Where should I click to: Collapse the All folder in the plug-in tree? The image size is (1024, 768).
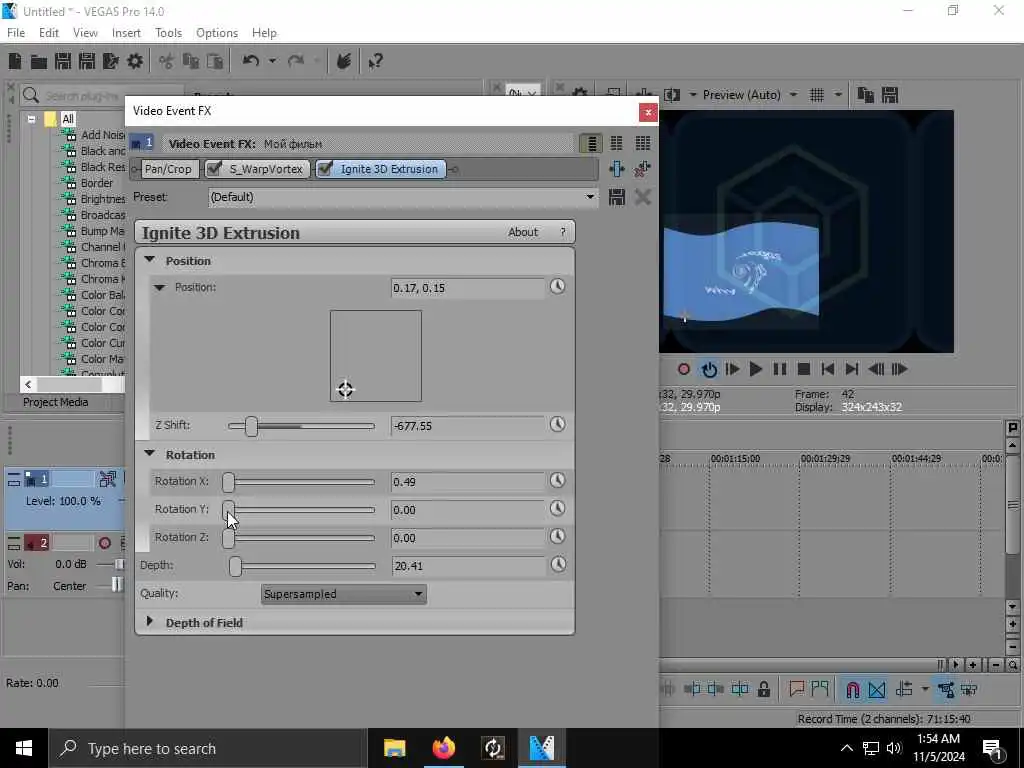pos(31,120)
